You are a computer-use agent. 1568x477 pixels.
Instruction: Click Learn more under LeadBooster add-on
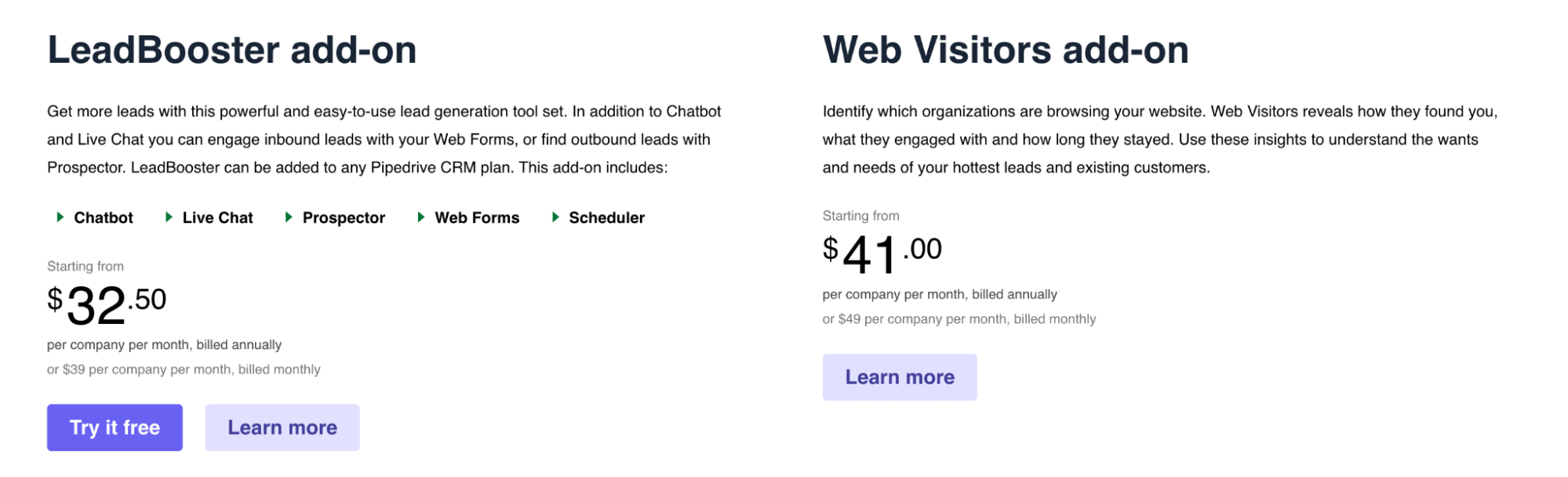click(282, 428)
